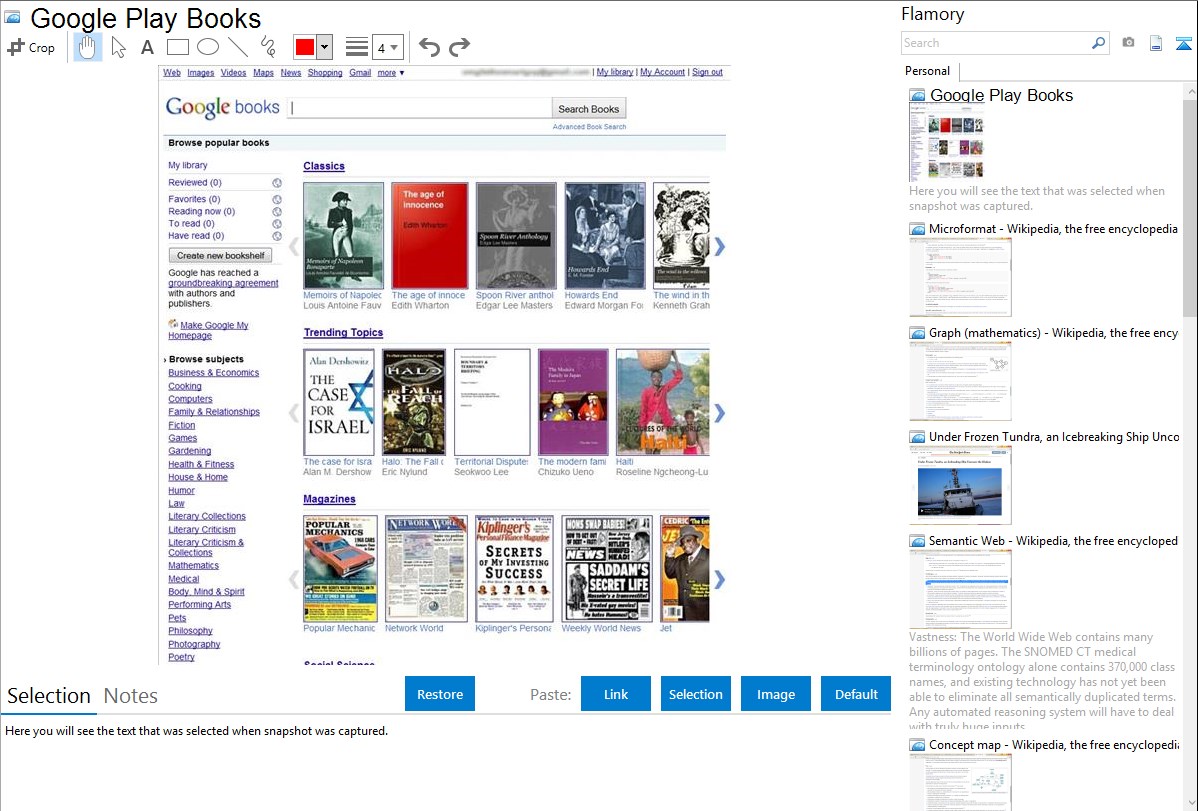
Task: Activate the hand pan tool
Action: coord(87,47)
